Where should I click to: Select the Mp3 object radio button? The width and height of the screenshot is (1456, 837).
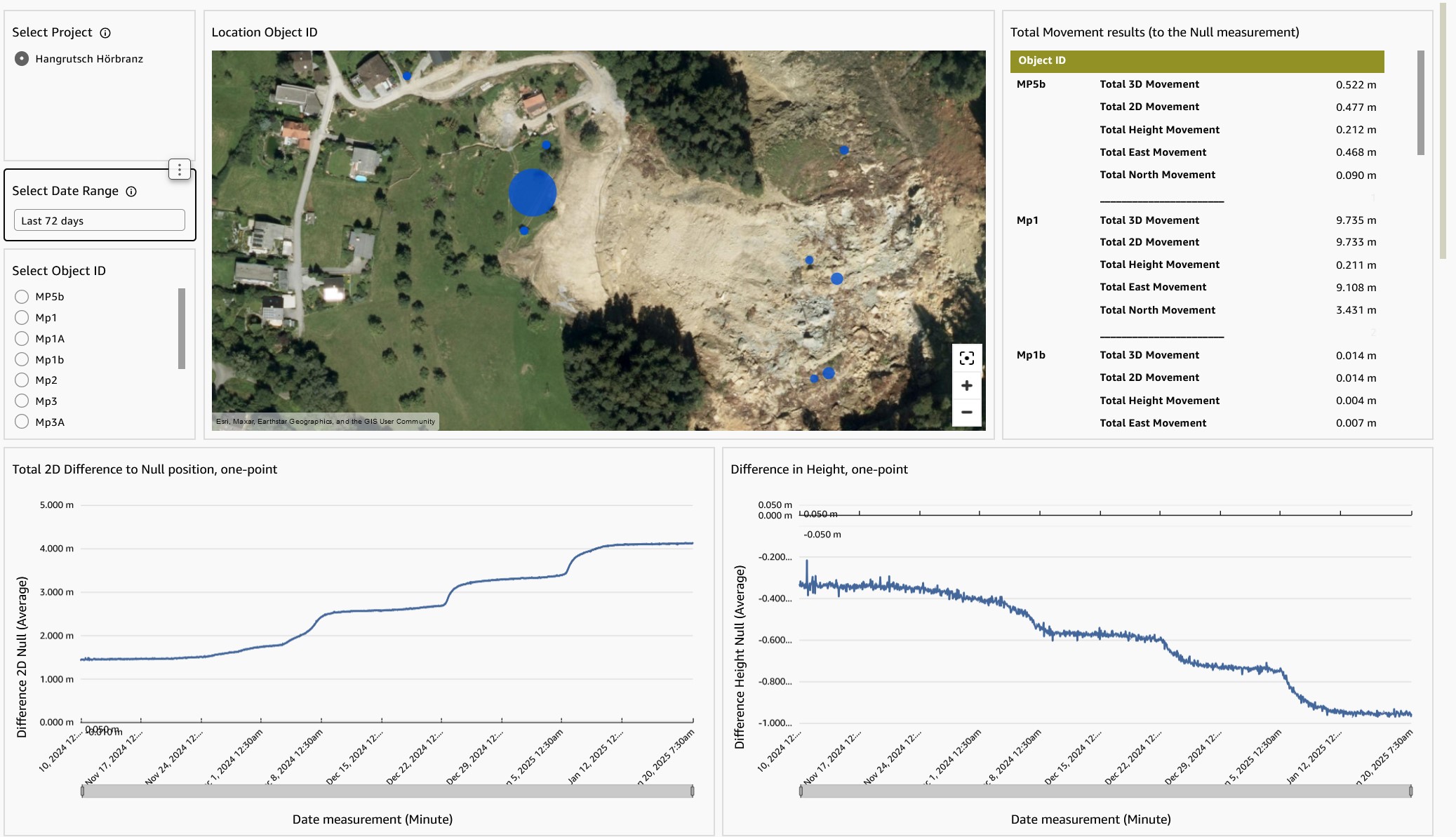click(x=22, y=401)
